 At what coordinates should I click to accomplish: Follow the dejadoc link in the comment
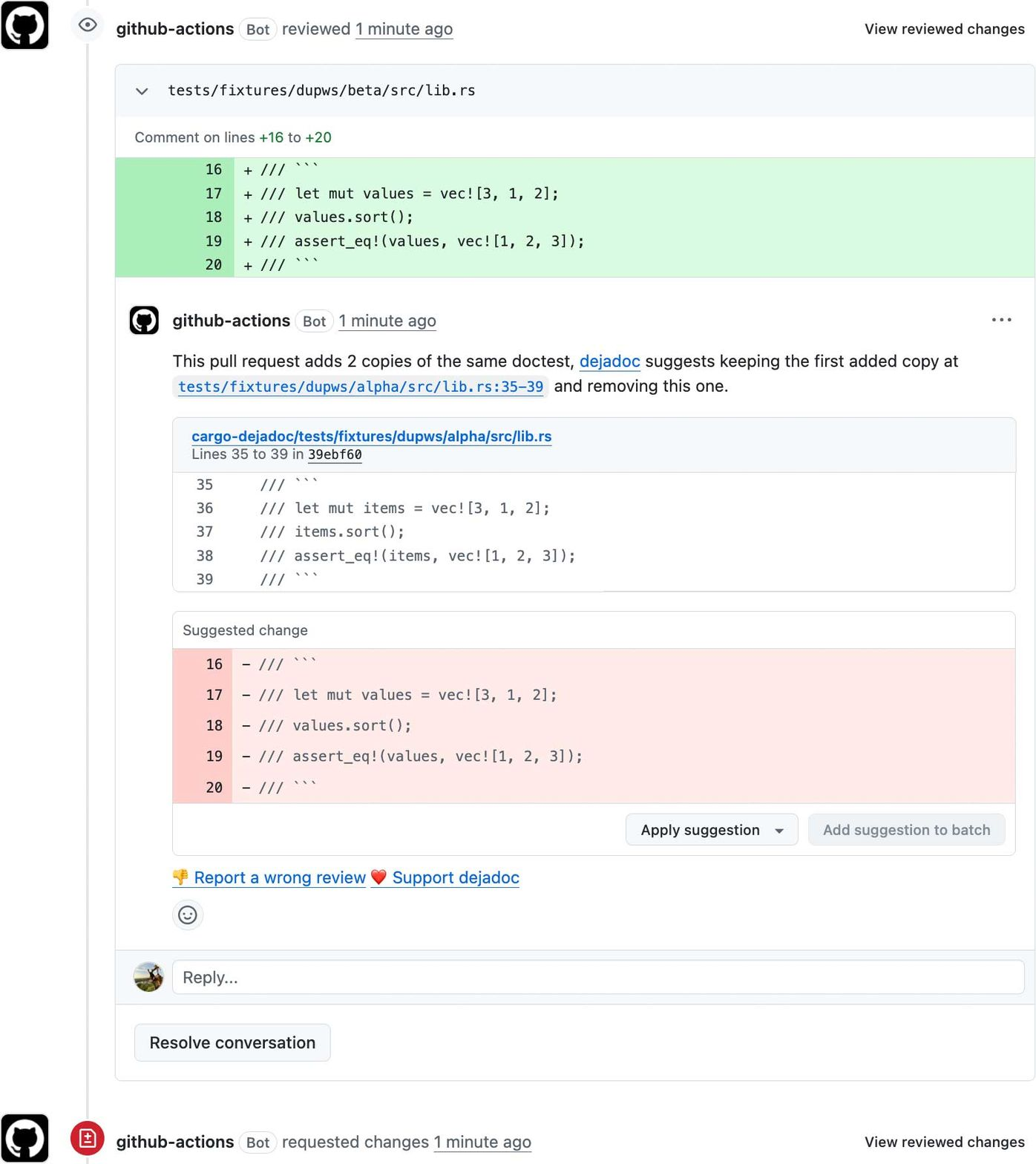pyautogui.click(x=609, y=362)
